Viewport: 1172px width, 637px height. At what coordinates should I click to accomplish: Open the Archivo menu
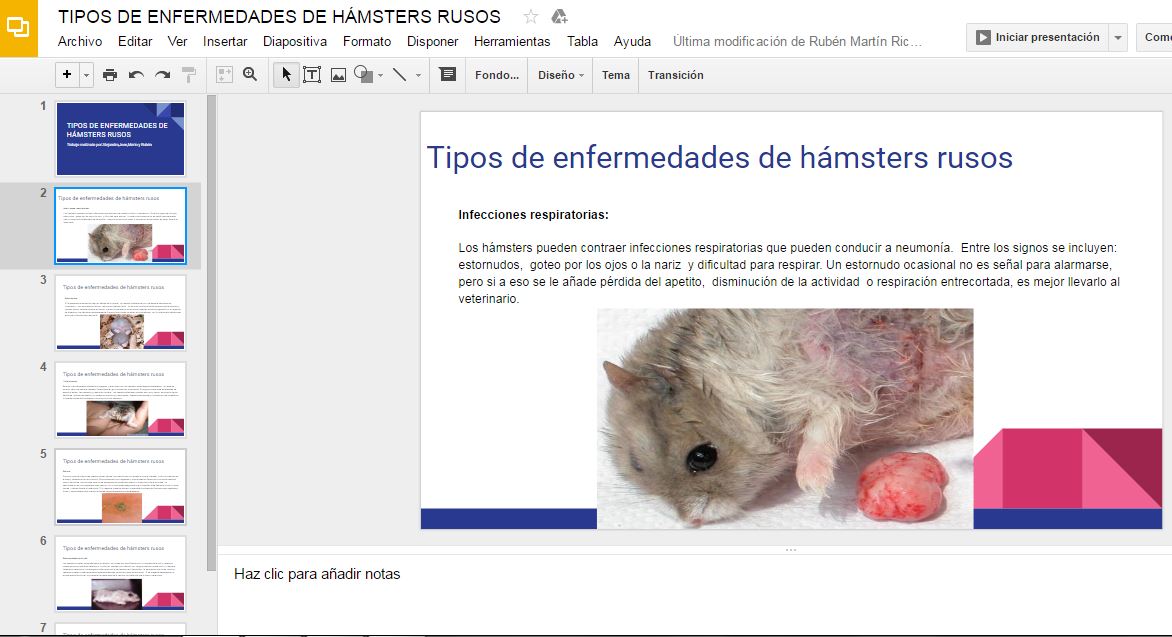pyautogui.click(x=80, y=41)
